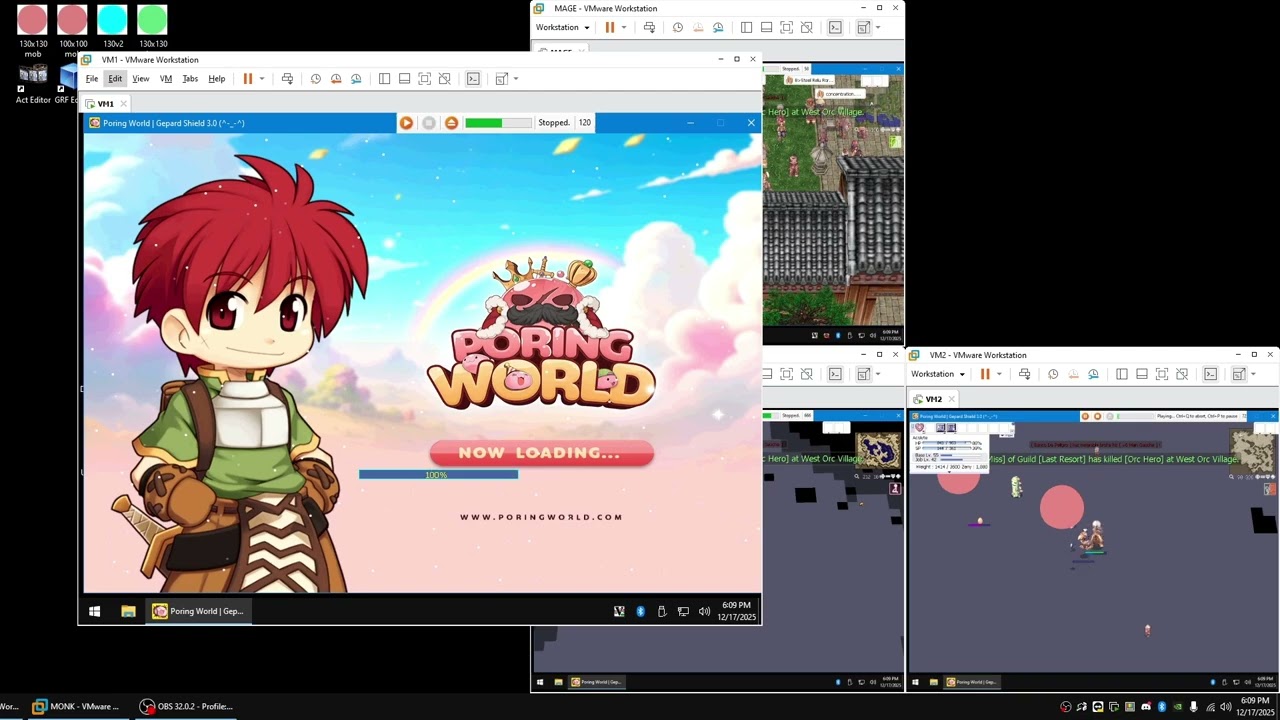Image resolution: width=1280 pixels, height=720 pixels.
Task: Click orange eject button in macro bar
Action: 451,123
